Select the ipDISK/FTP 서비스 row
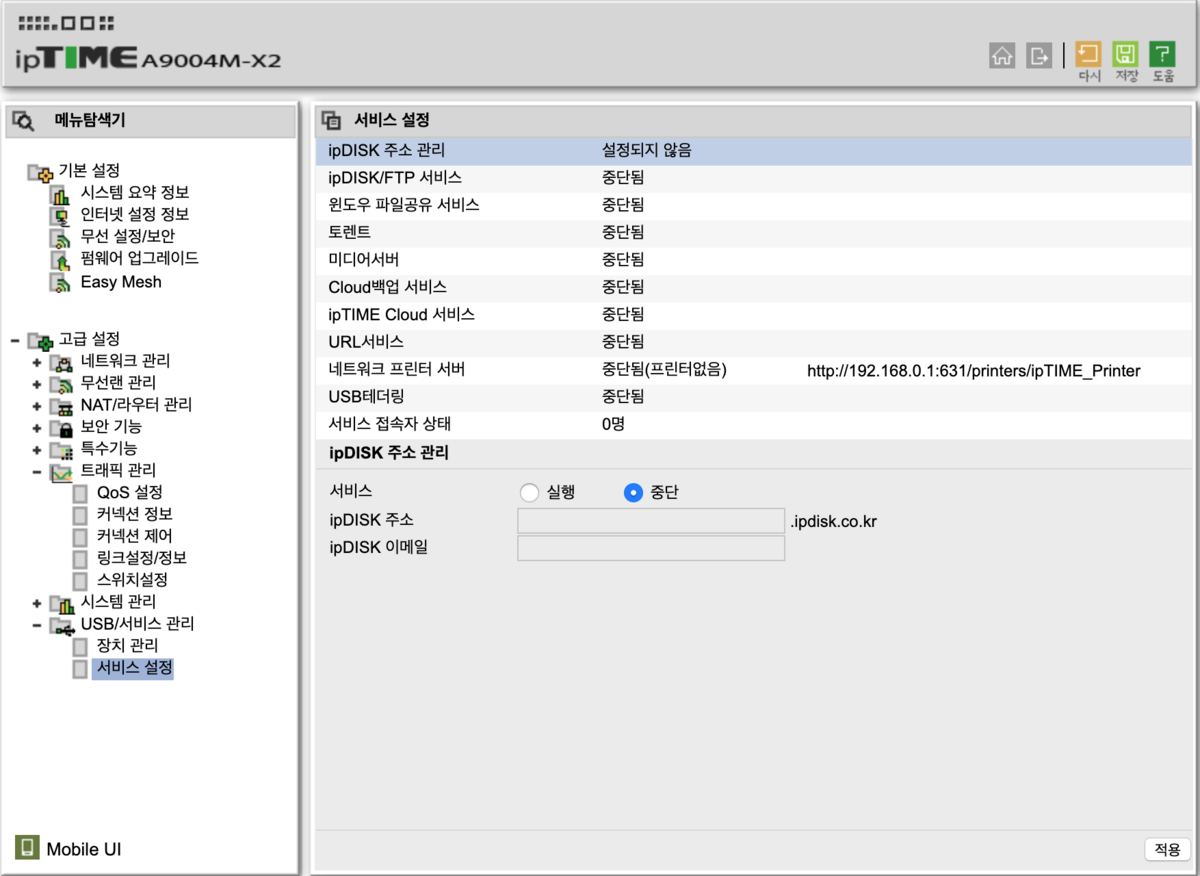The width and height of the screenshot is (1200, 876). tap(754, 178)
